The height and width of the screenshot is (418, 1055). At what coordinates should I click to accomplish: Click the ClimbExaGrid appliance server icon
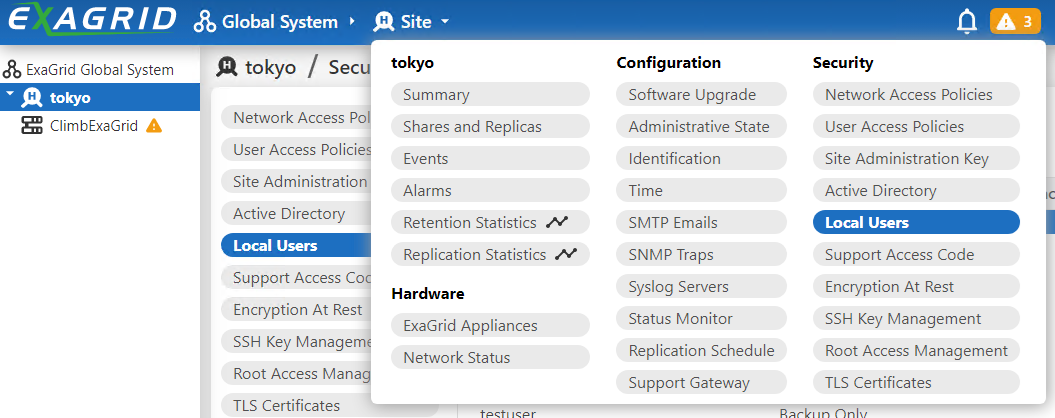coord(32,125)
